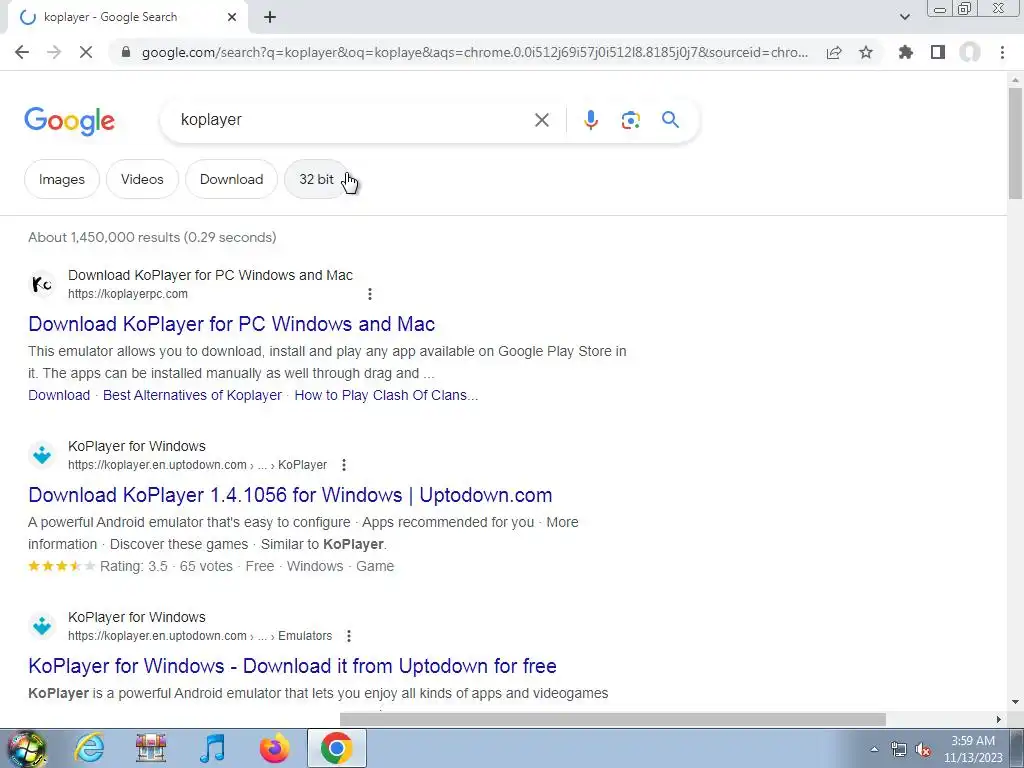1024x768 pixels.
Task: Open muted volume icon in tray
Action: pyautogui.click(x=923, y=750)
